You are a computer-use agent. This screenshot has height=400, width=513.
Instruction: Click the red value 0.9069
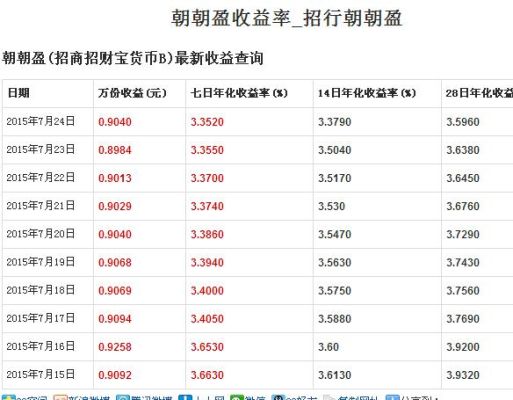pyautogui.click(x=115, y=291)
